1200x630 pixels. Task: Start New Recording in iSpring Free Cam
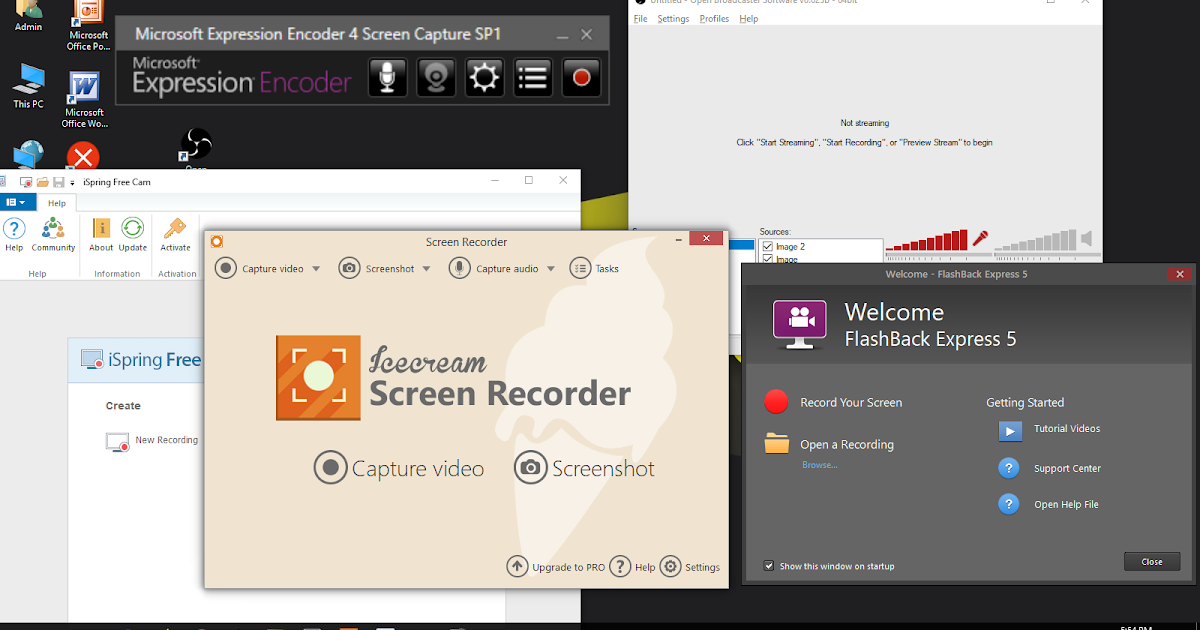coord(152,441)
